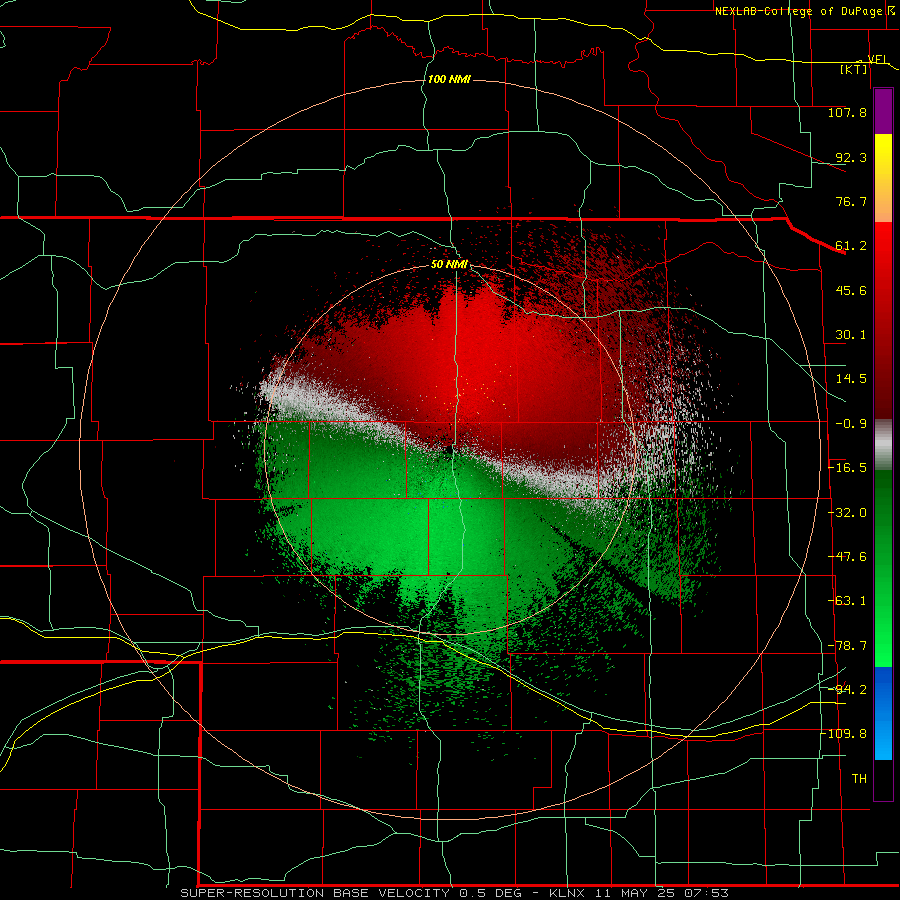Click the 50 NMI range ring label
The width and height of the screenshot is (900, 900).
click(449, 265)
